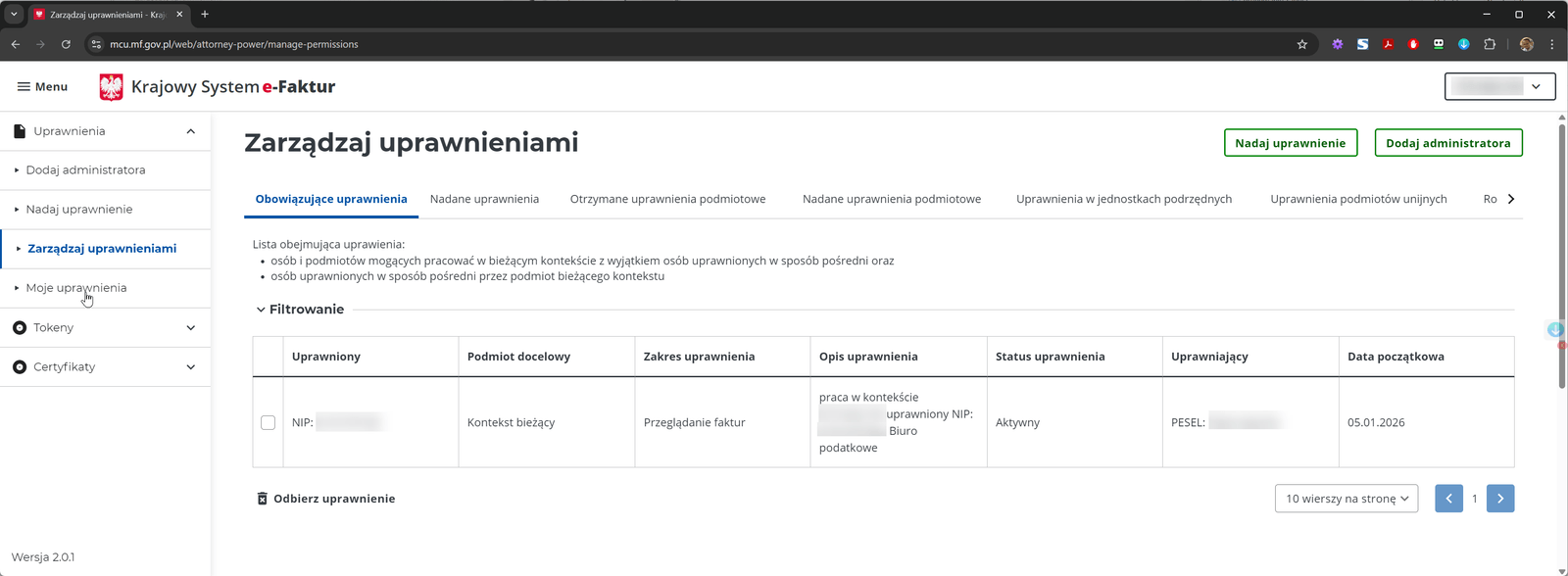Switch to Nadane uprawnienia tab
The image size is (1568, 576).
click(484, 199)
